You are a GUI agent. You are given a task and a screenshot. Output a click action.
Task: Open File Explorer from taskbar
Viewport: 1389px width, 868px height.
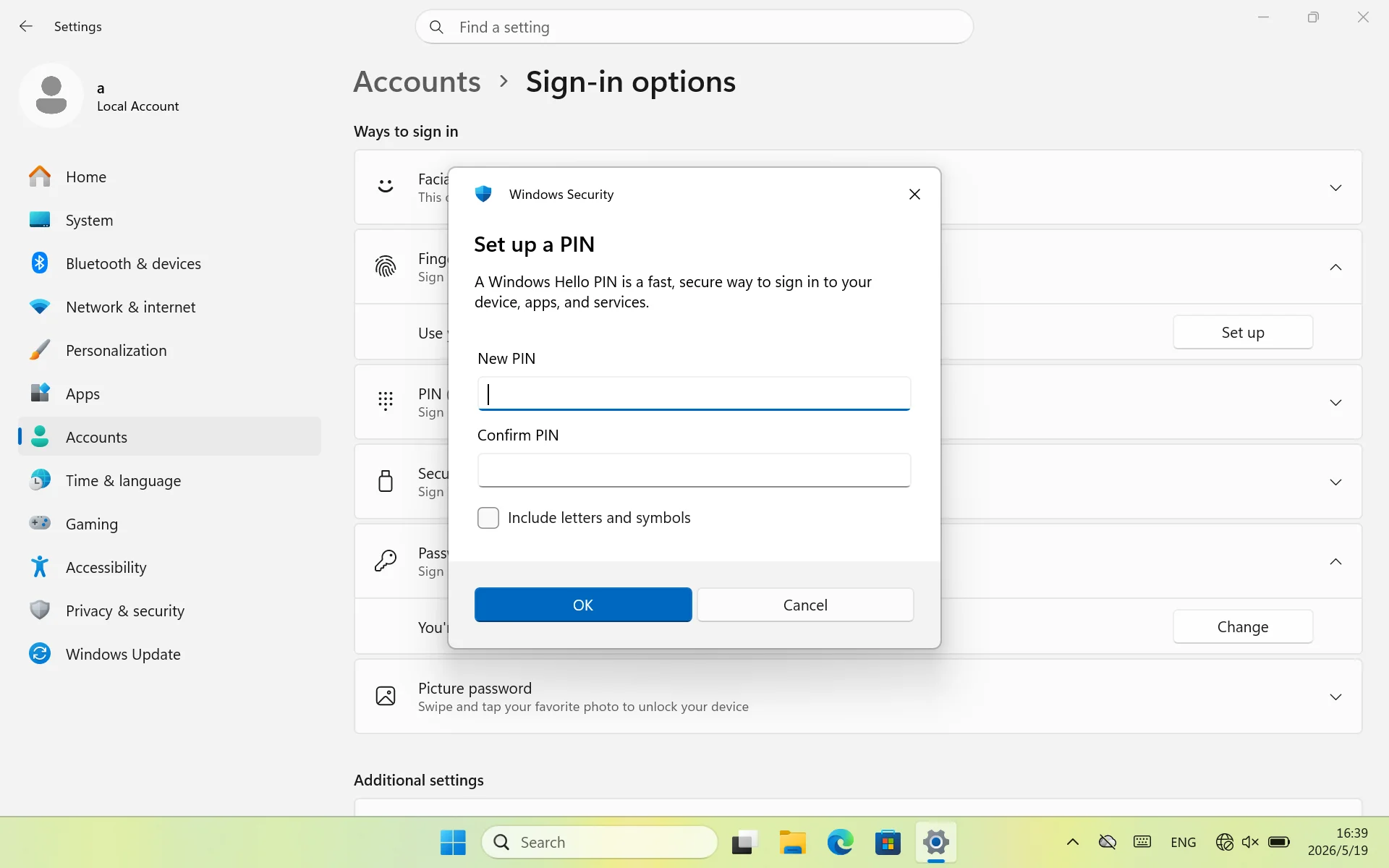(792, 842)
